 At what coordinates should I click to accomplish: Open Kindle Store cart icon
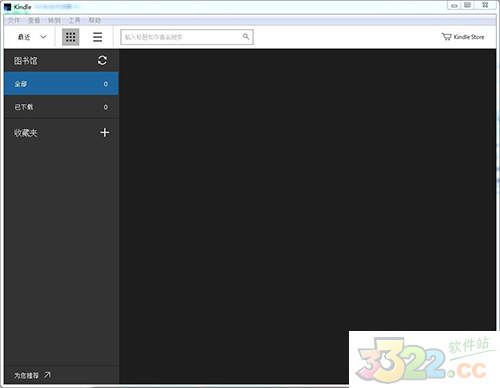tap(446, 37)
